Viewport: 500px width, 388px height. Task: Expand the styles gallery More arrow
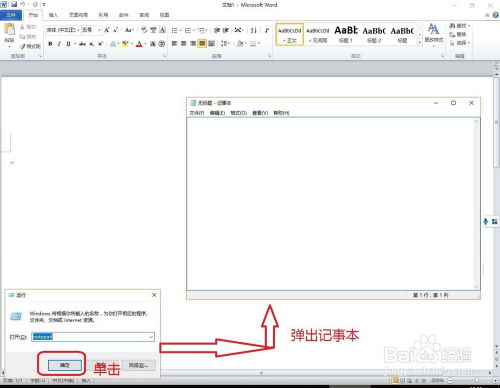pos(420,42)
